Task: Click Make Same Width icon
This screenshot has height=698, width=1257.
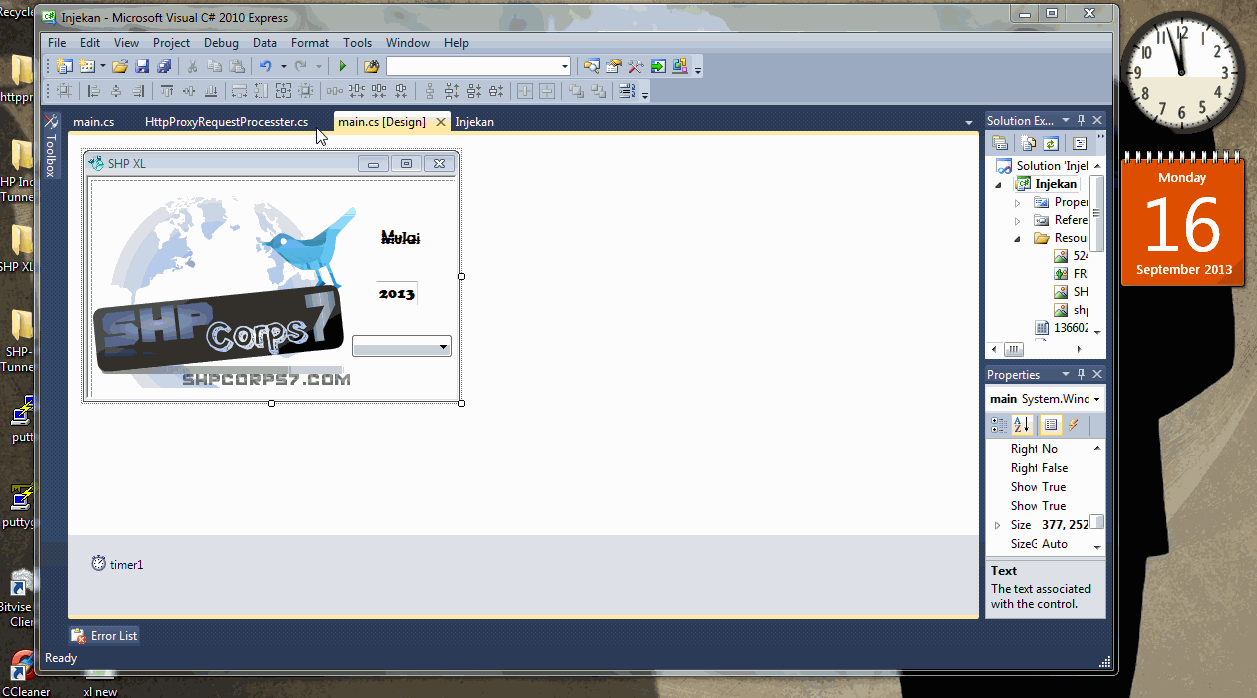Action: (239, 91)
